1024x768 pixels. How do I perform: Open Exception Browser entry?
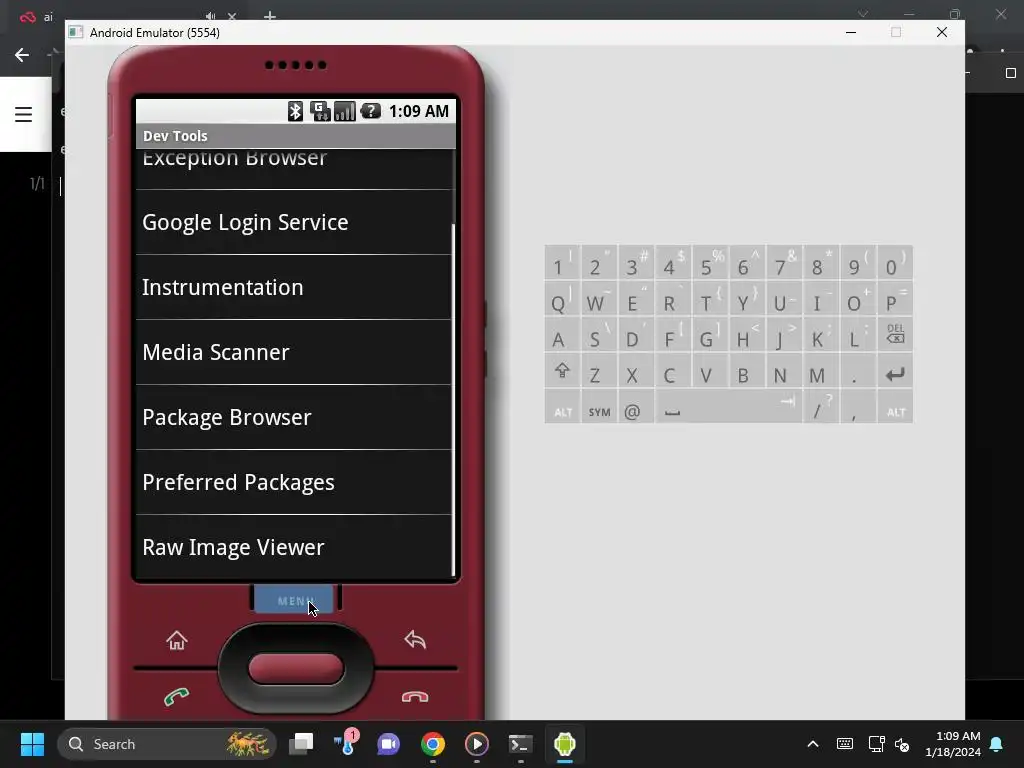(293, 168)
